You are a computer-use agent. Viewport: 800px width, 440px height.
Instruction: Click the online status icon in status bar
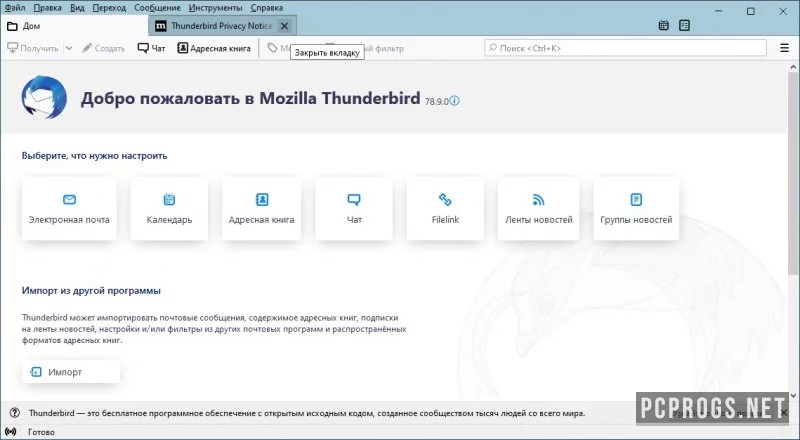pyautogui.click(x=11, y=432)
